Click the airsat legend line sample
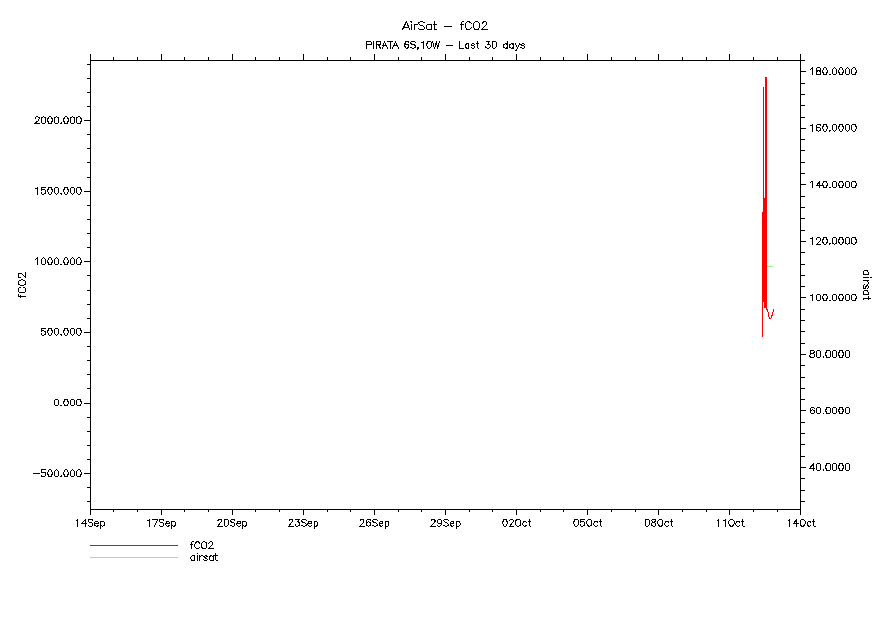The image size is (891, 630). [x=133, y=558]
